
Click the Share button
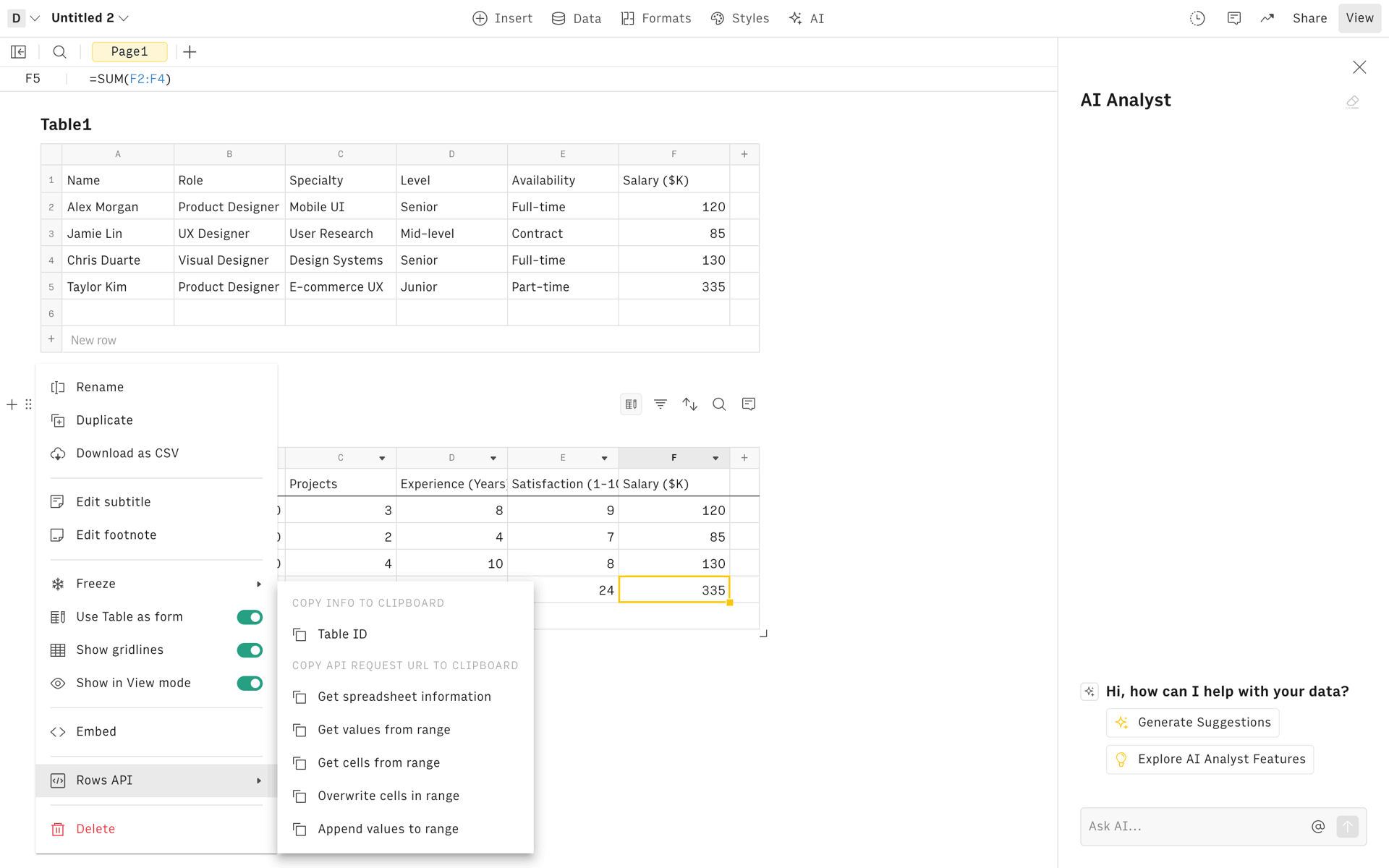pos(1309,19)
